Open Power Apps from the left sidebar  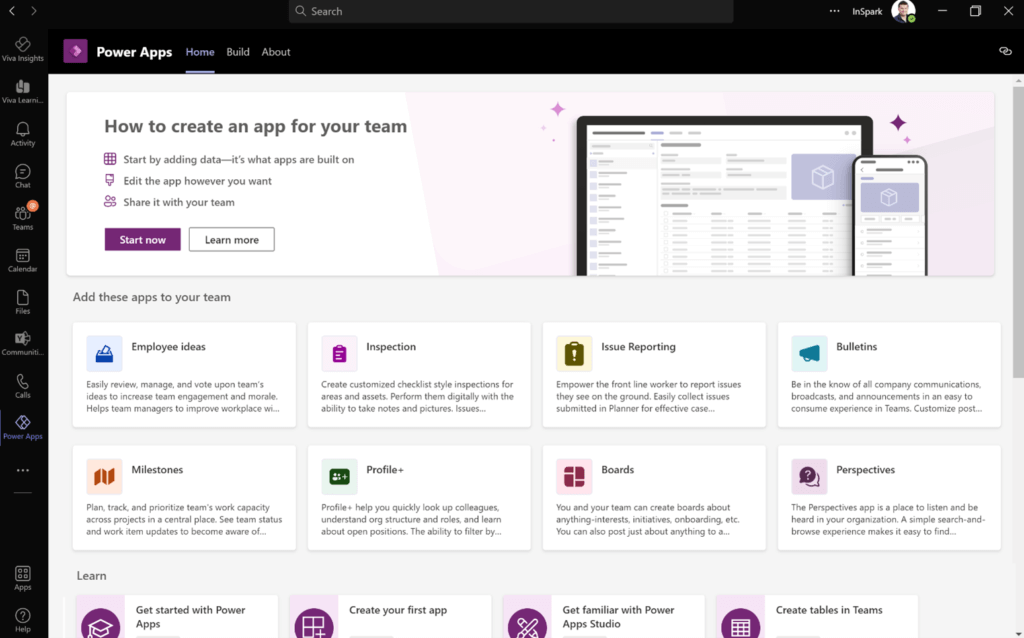(22, 424)
